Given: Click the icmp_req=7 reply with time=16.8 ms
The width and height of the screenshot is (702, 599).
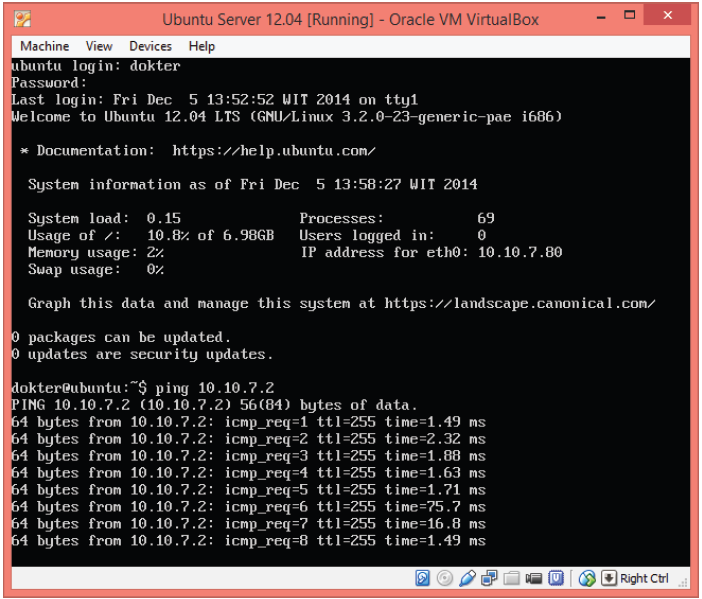Looking at the screenshot, I should (x=248, y=524).
